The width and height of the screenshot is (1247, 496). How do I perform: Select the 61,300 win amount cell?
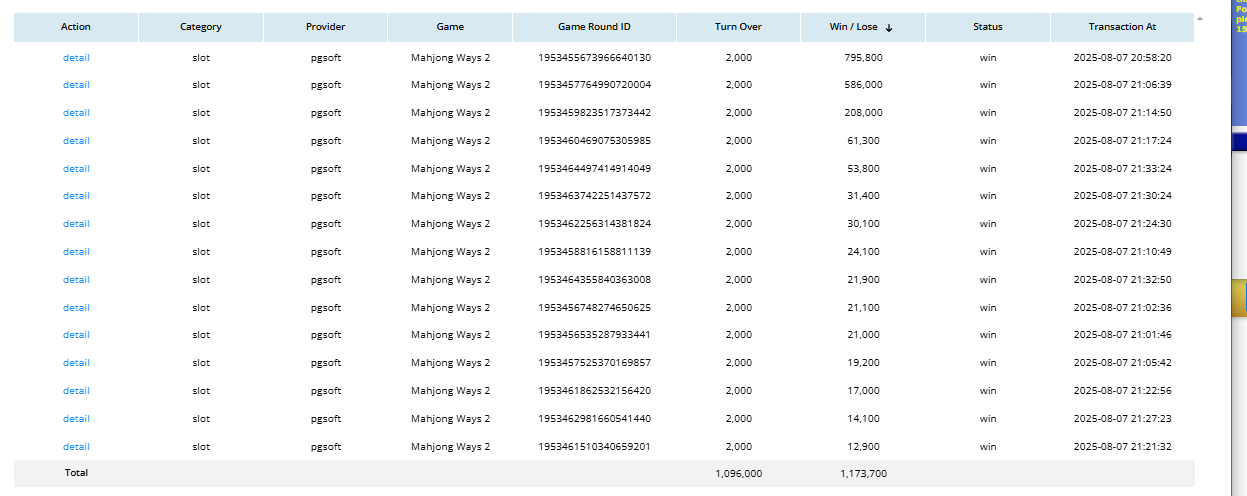pos(863,141)
